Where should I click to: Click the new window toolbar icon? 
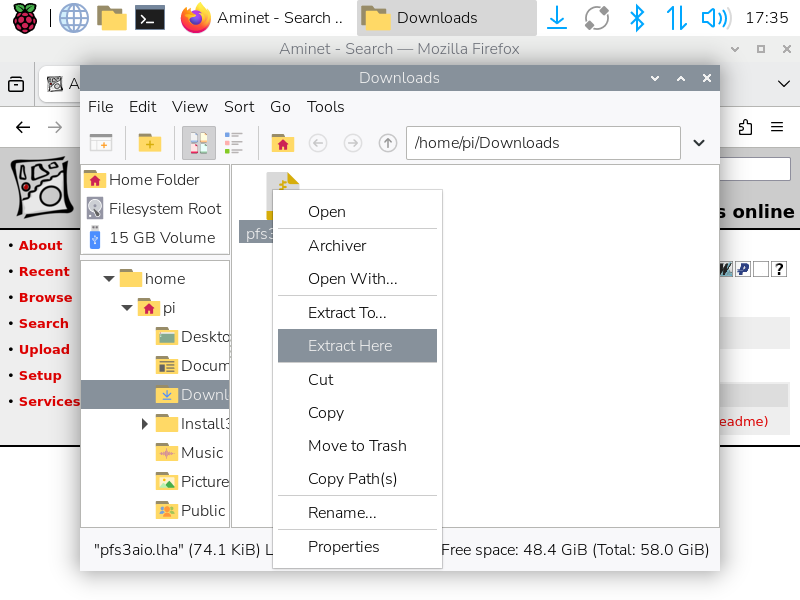pos(101,143)
